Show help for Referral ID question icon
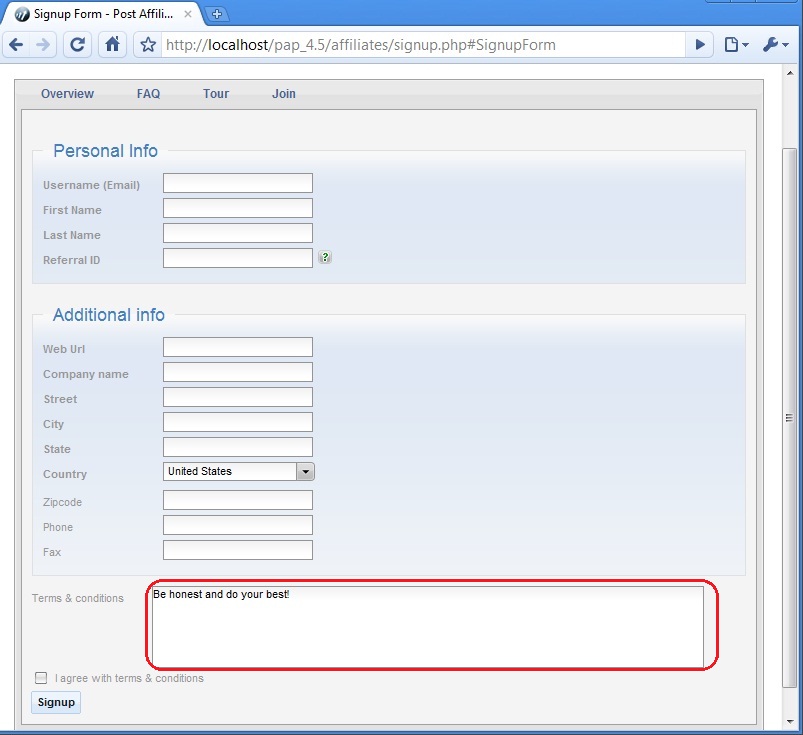 325,257
